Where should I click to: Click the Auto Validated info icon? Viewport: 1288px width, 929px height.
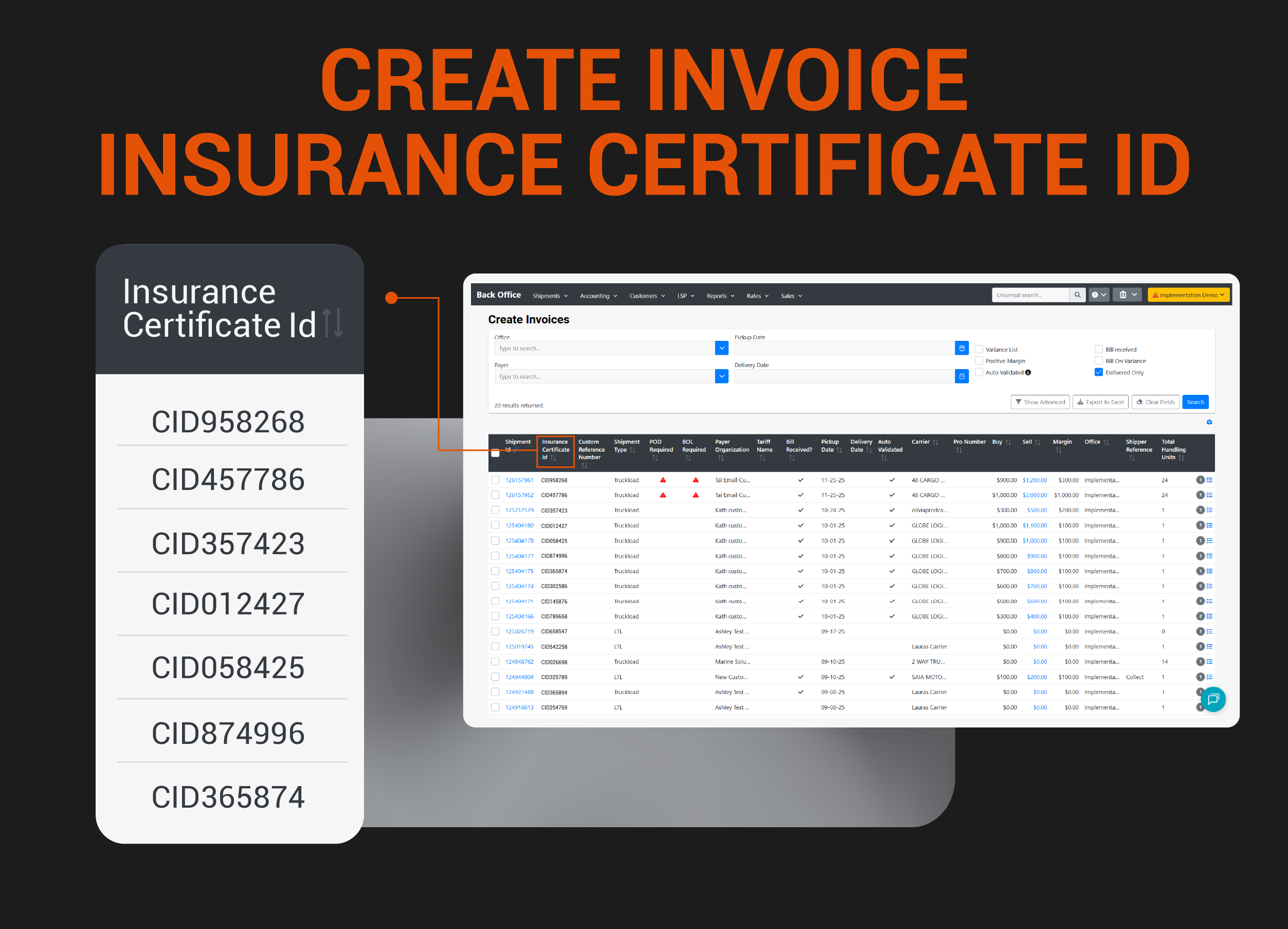click(x=1028, y=373)
